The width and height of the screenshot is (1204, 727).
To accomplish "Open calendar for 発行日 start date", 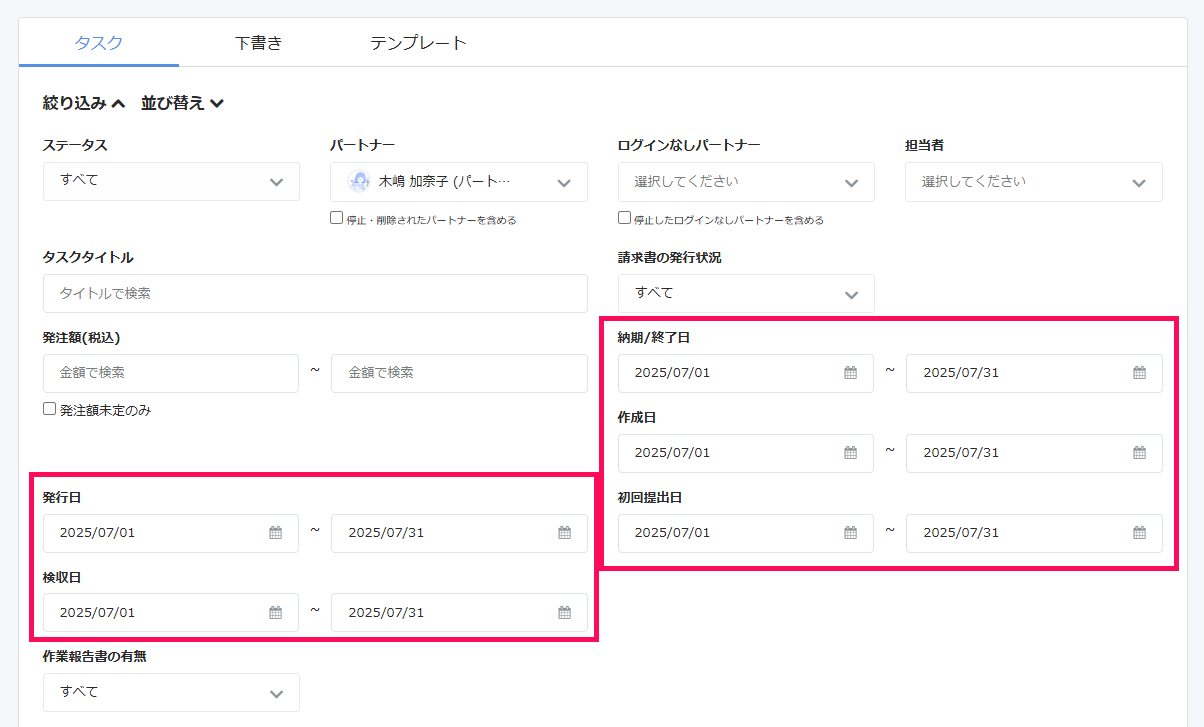I will click(276, 533).
